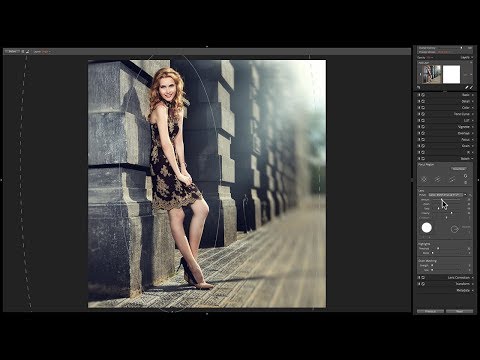Select the half-planar focus region icon

452,180
